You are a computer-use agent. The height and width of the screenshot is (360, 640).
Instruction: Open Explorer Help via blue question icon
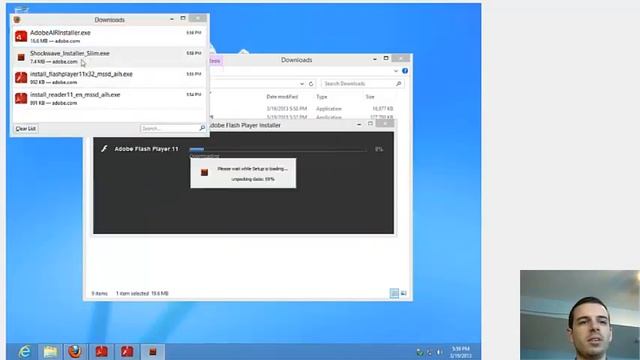coord(405,71)
